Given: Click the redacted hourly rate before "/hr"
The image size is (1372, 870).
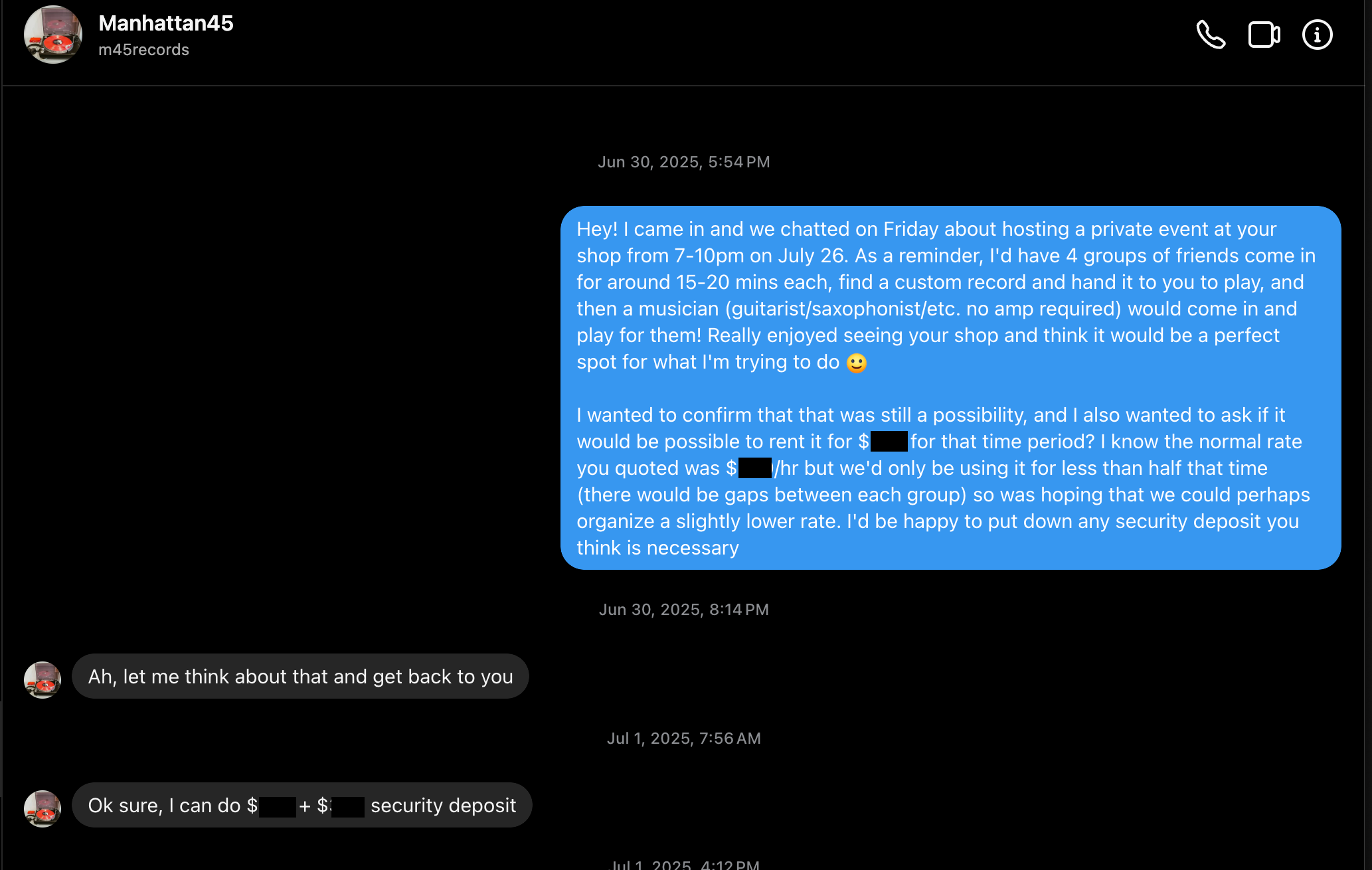Looking at the screenshot, I should (755, 468).
